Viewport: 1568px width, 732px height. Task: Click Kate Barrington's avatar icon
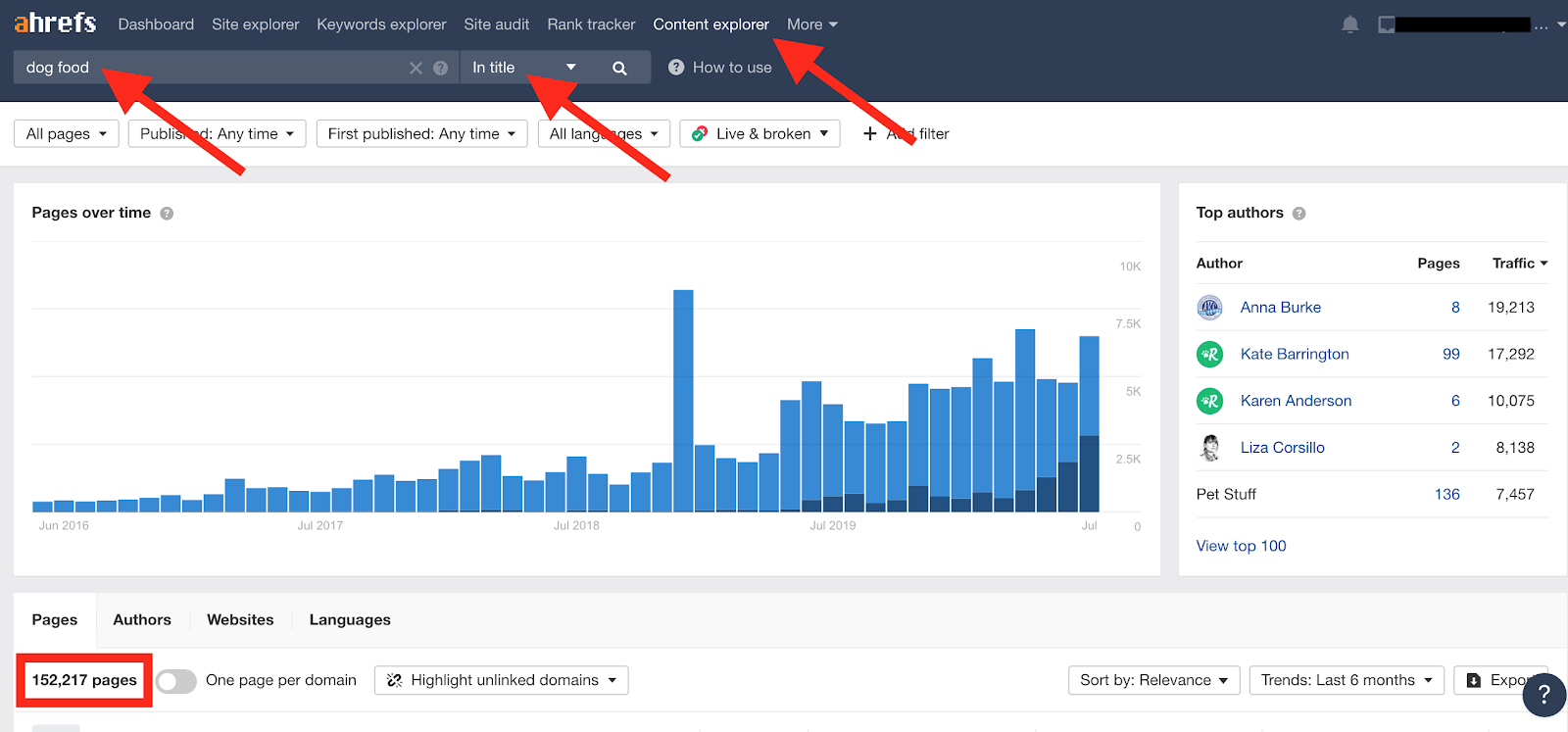coord(1210,354)
